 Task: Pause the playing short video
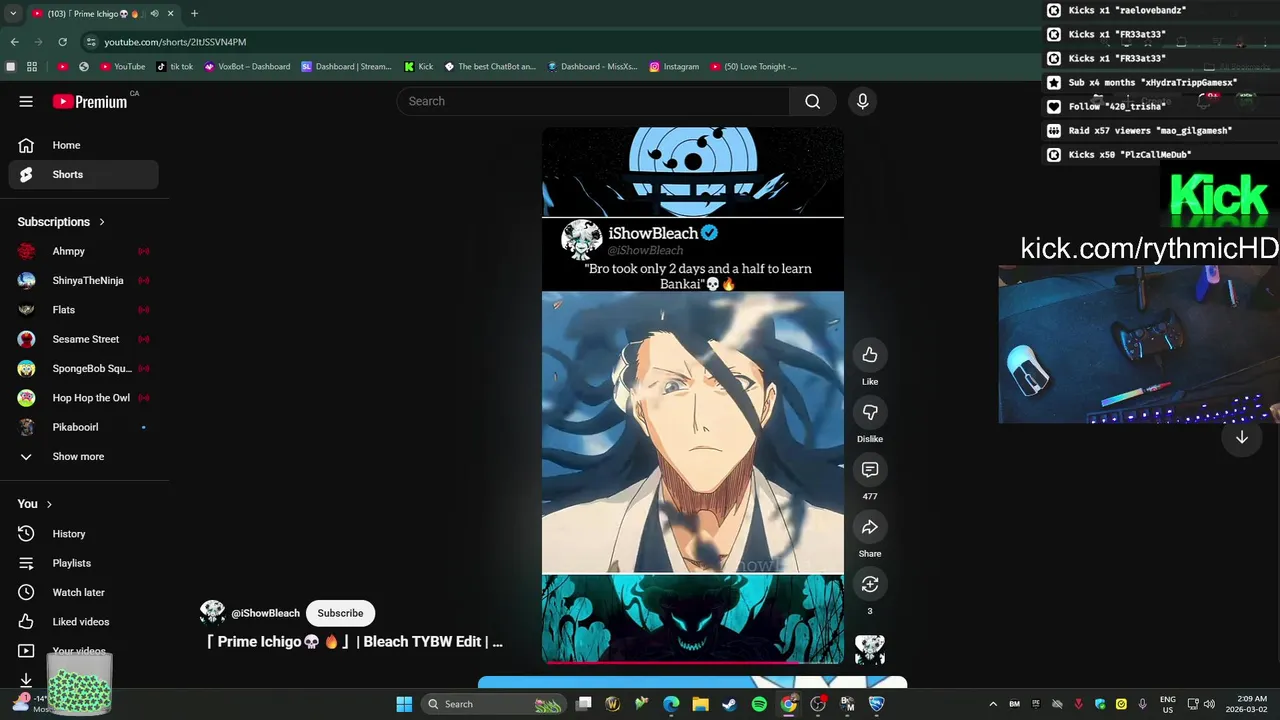pyautogui.click(x=693, y=395)
